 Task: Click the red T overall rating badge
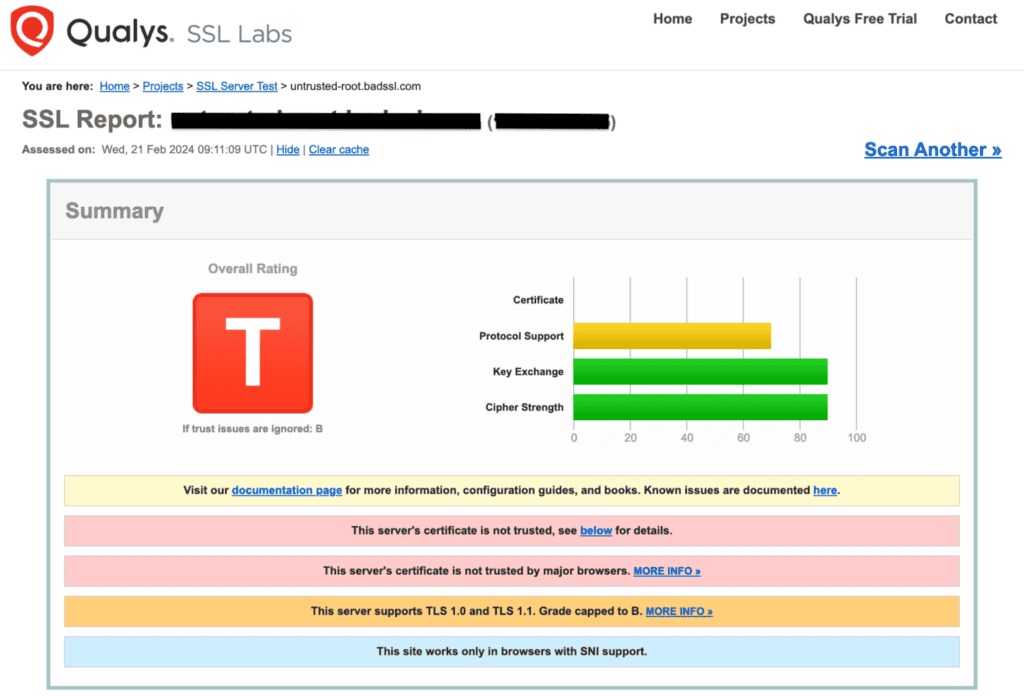253,353
